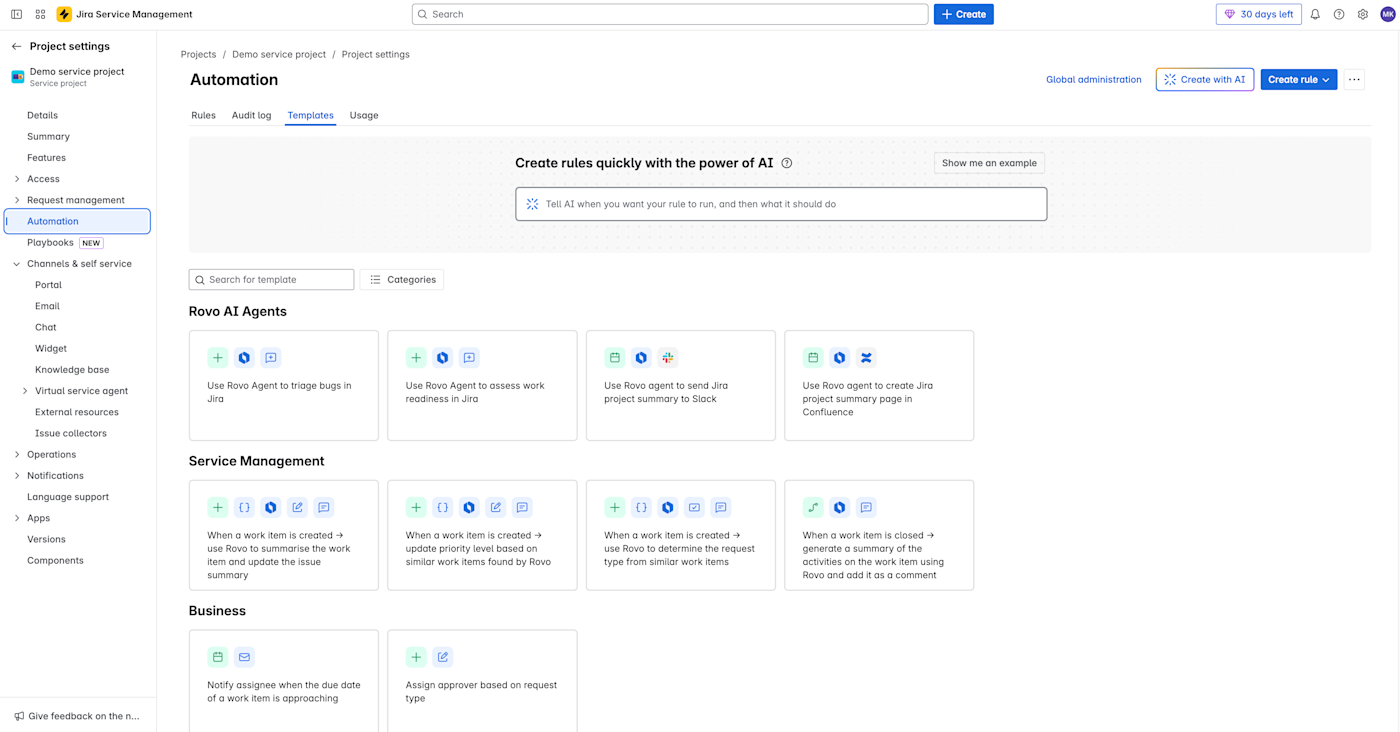
Task: Click the Jira Service Management lightning logo
Action: coord(64,14)
